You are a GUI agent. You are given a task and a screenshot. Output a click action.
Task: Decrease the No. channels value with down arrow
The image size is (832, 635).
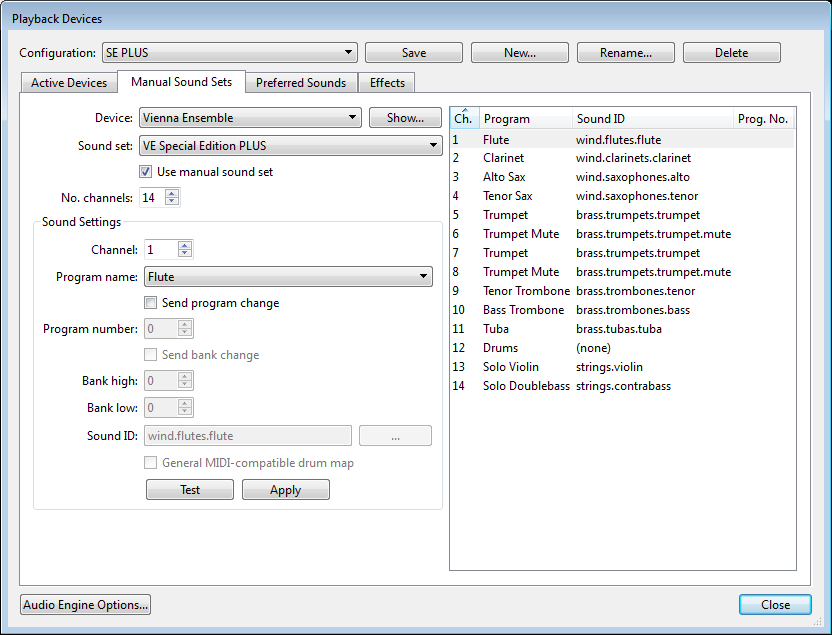(x=172, y=202)
